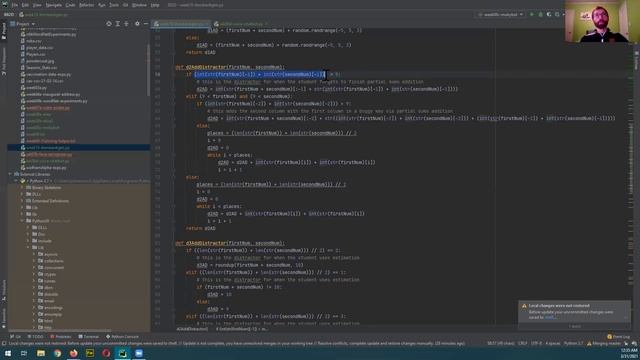Open the Structure side tool window
This screenshot has height=360, width=640.
point(4,290)
